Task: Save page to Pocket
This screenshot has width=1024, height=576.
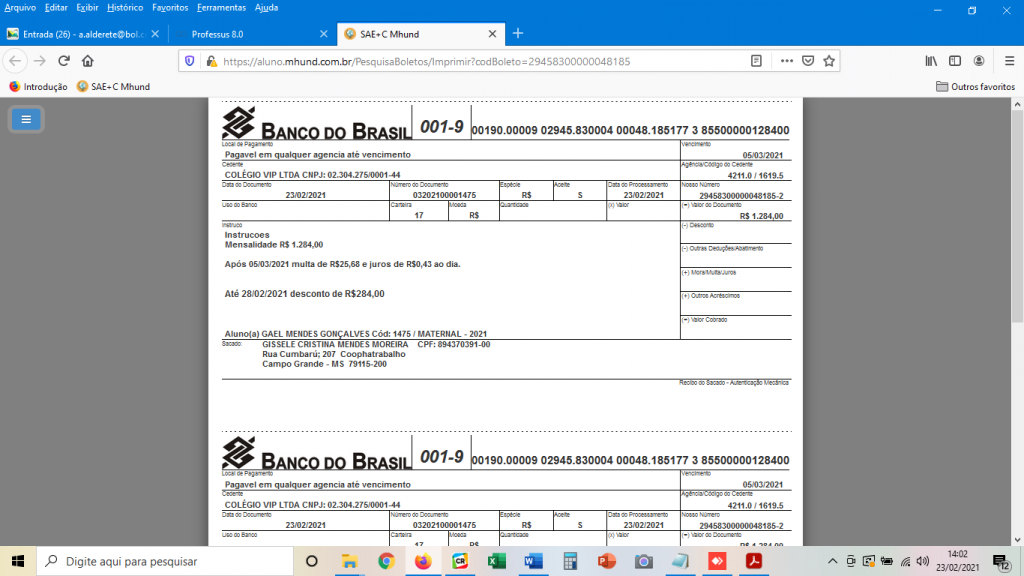Action: 808,61
